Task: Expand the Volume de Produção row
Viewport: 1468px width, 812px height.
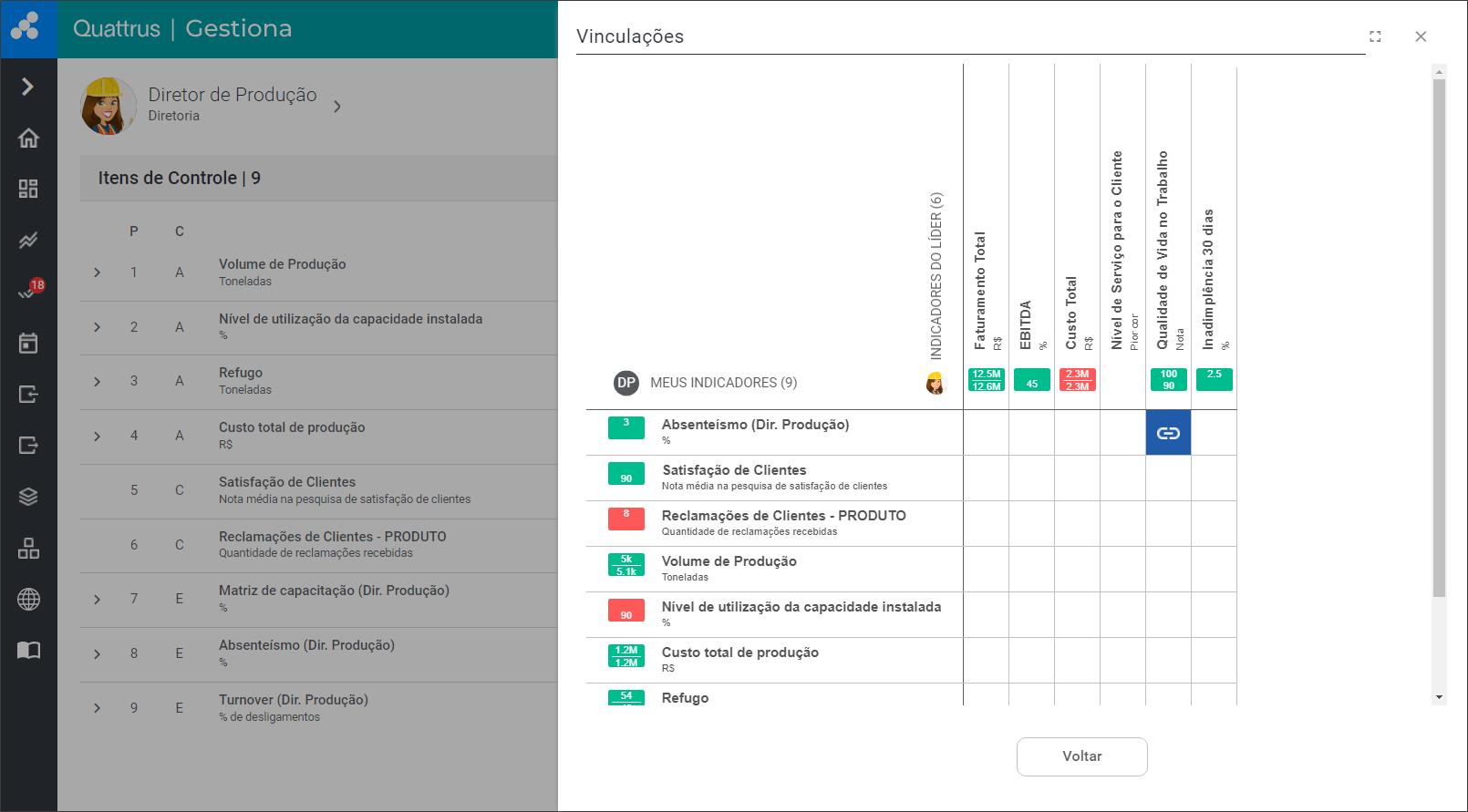Action: click(x=98, y=272)
